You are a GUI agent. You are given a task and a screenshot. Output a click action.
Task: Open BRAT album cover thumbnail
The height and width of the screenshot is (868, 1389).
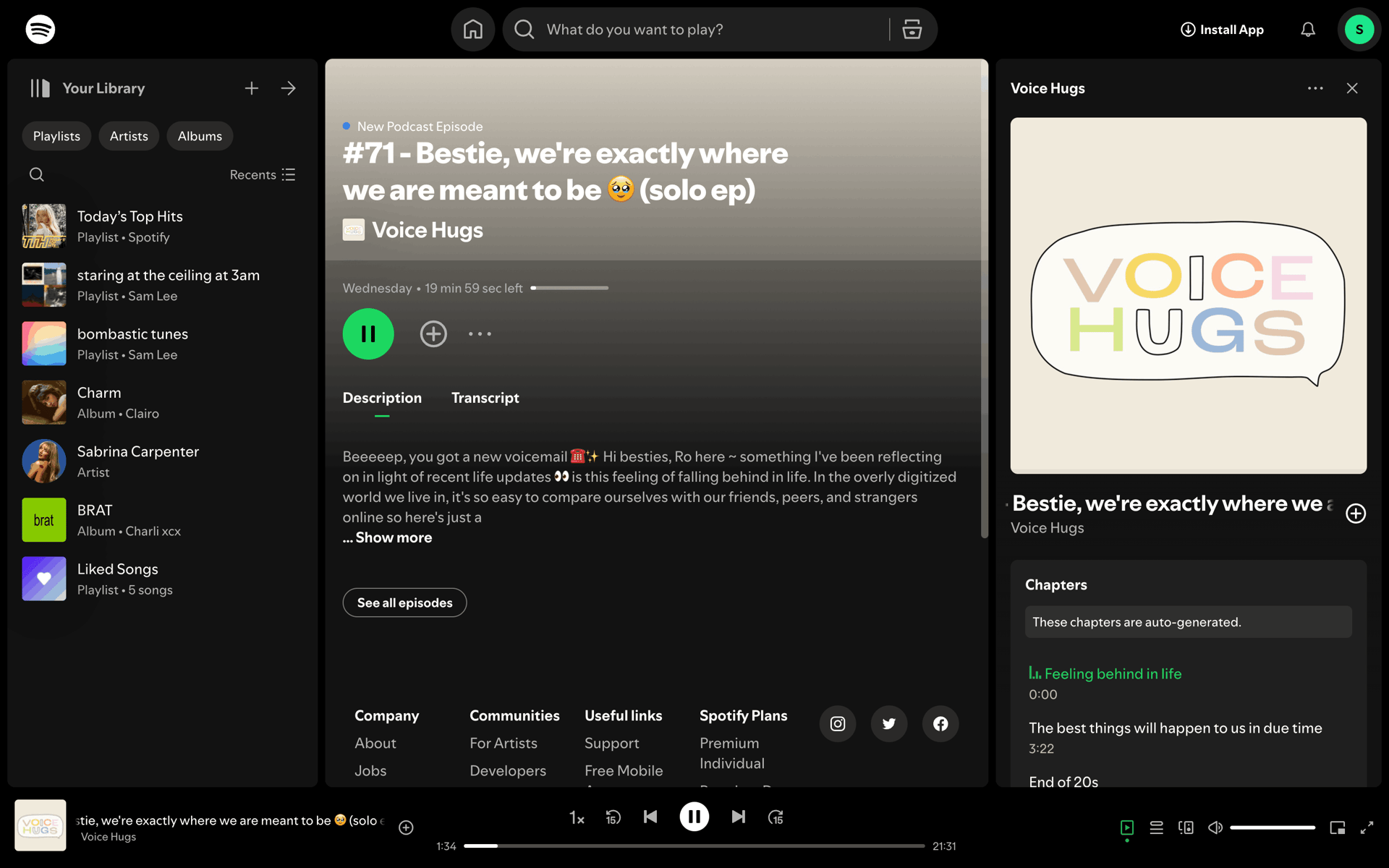(x=44, y=520)
